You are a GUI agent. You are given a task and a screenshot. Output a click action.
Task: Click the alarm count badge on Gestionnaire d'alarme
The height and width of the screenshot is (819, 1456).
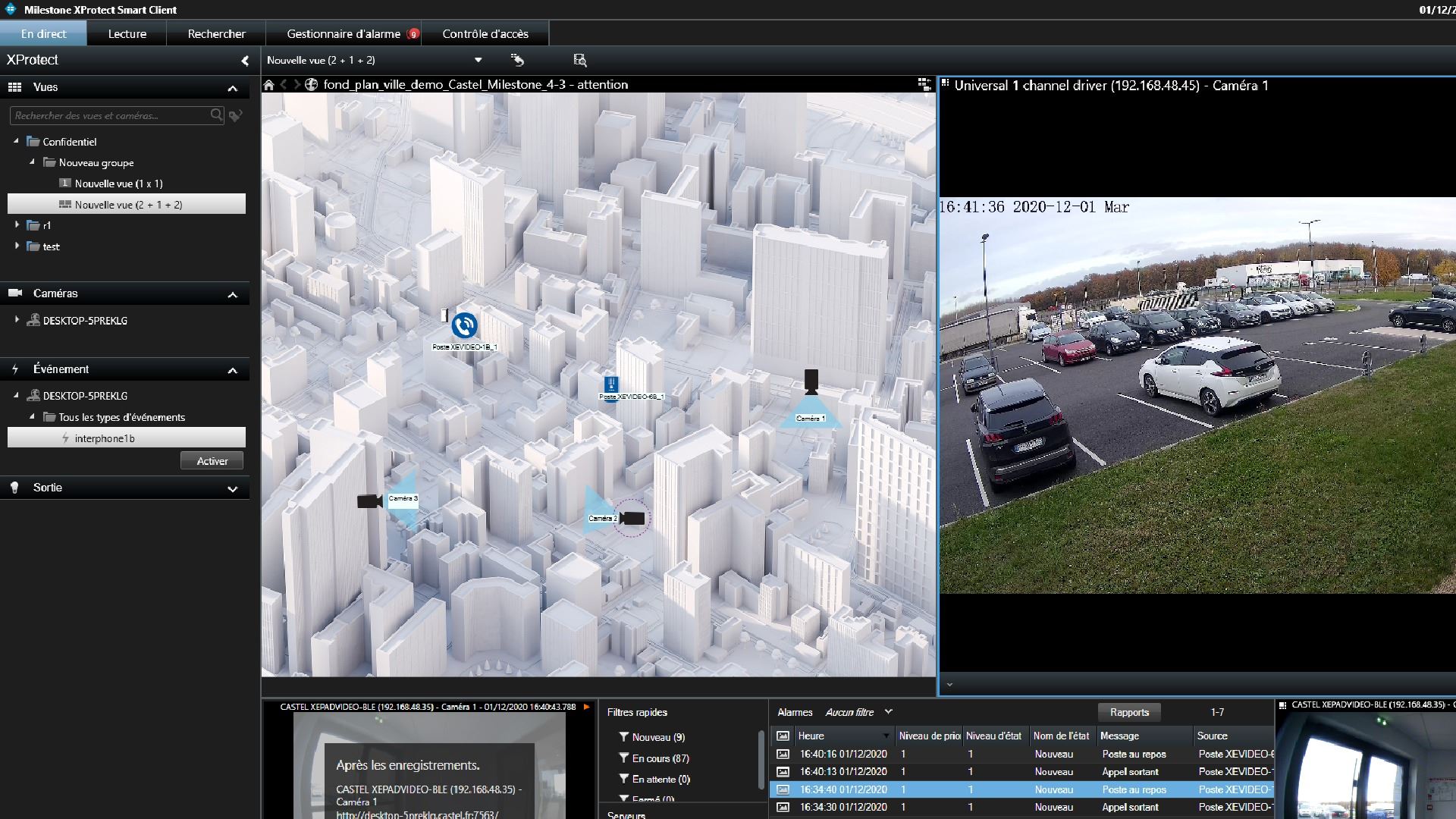tap(413, 34)
